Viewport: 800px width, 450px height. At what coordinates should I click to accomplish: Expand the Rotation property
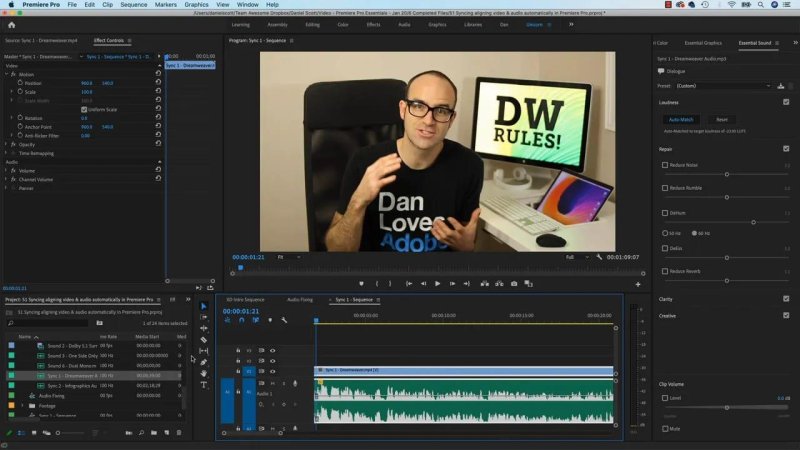(x=12, y=118)
